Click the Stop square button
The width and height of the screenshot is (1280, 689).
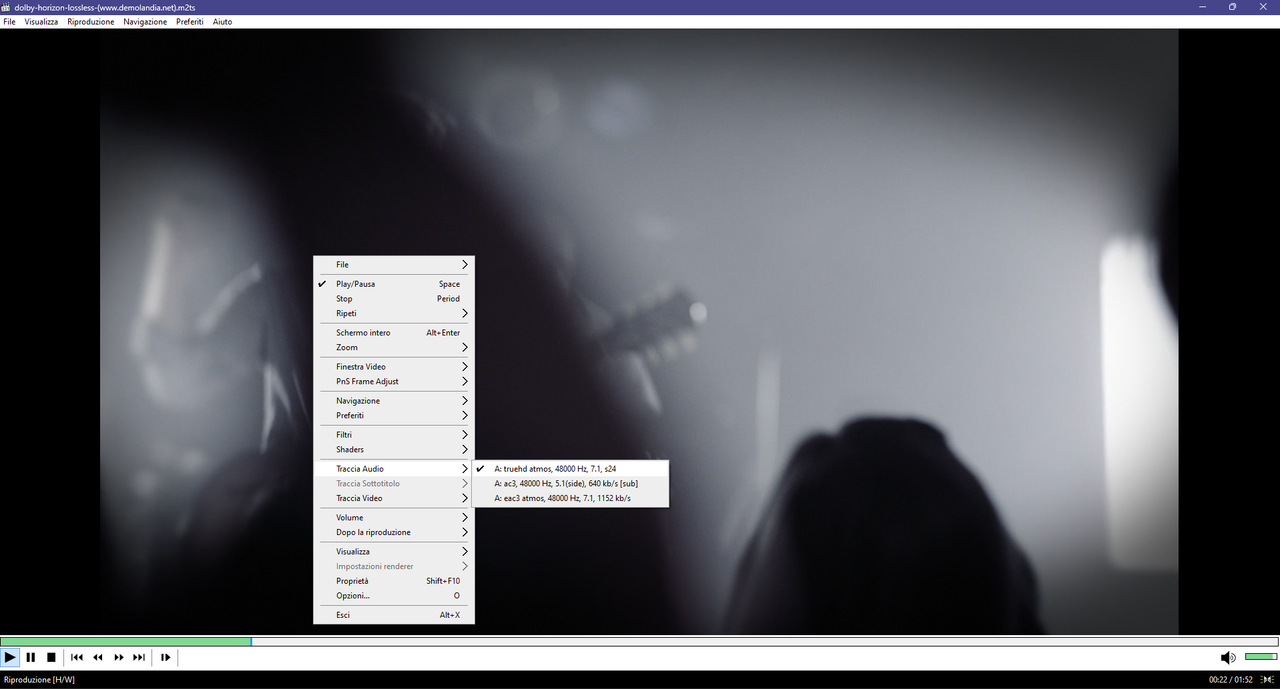coord(51,657)
